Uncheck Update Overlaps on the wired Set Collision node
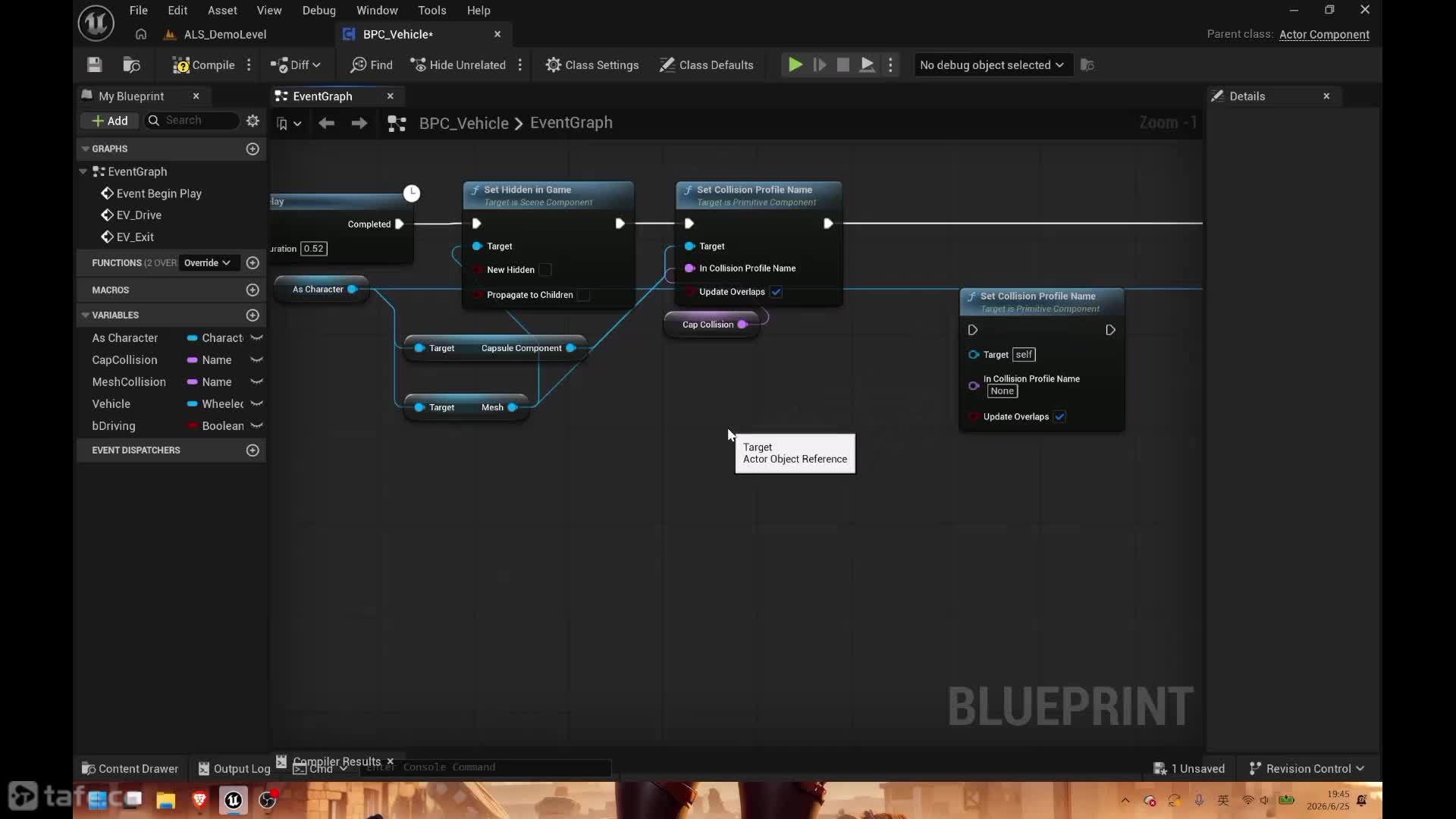The width and height of the screenshot is (1456, 819). pyautogui.click(x=777, y=292)
